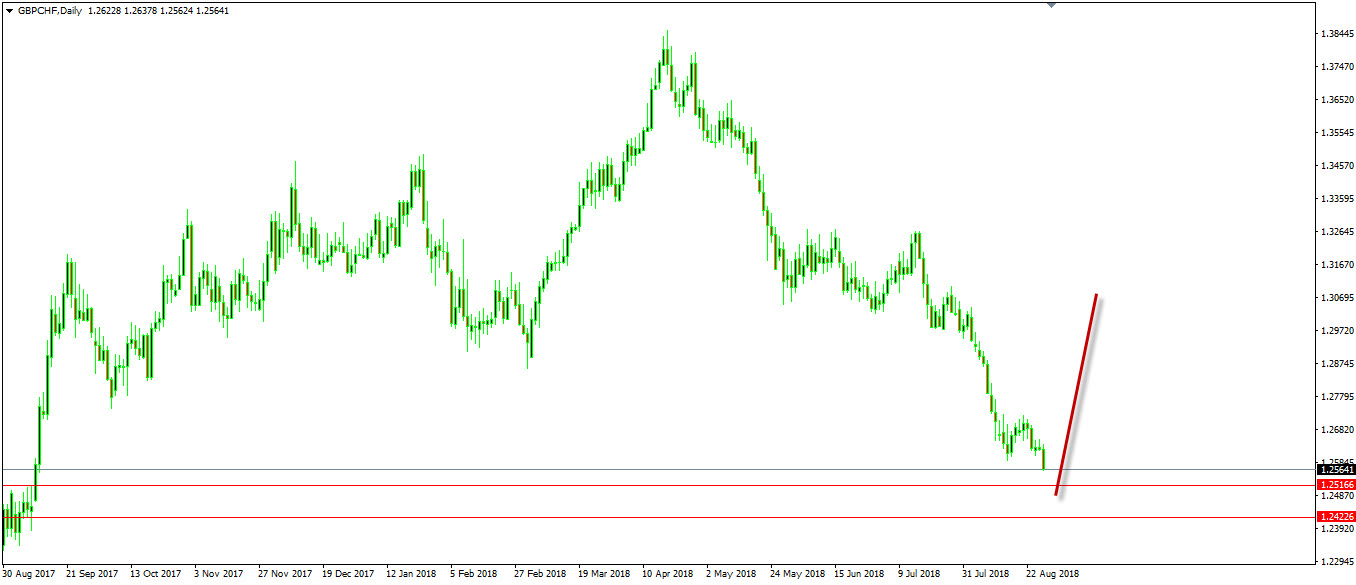The image size is (1356, 585).
Task: Click price scale value 1.31670
Action: click(x=1337, y=265)
